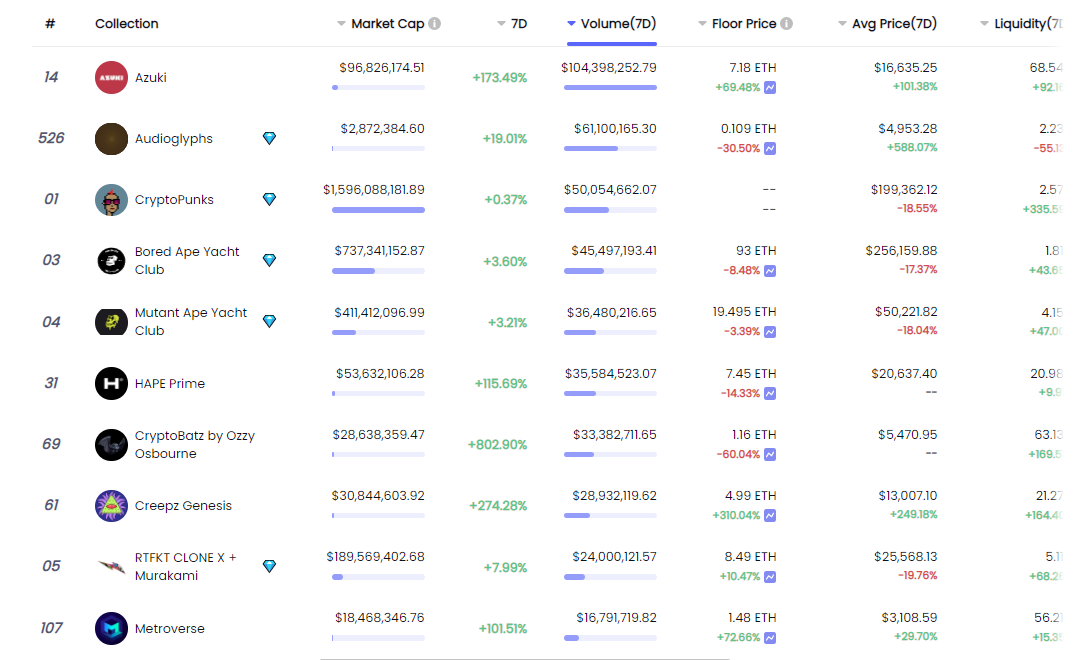Click the # rank column header
Image resolution: width=1079 pixels, height=660 pixels.
pos(50,23)
